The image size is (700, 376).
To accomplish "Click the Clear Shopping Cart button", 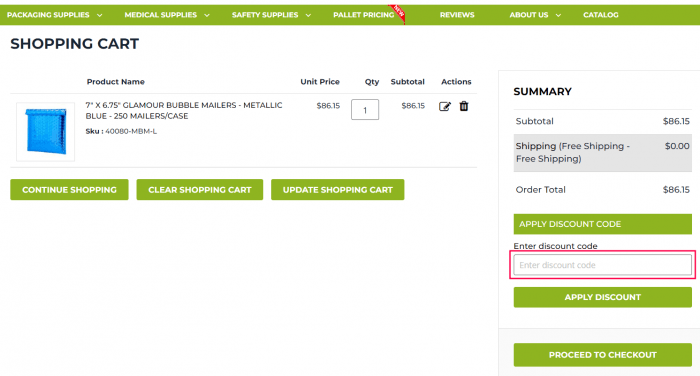I will click(x=200, y=190).
